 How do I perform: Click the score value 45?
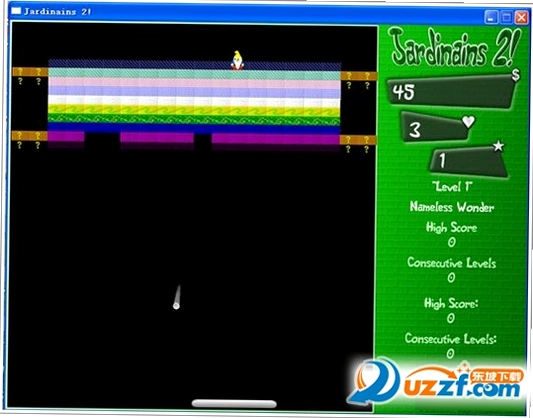403,92
